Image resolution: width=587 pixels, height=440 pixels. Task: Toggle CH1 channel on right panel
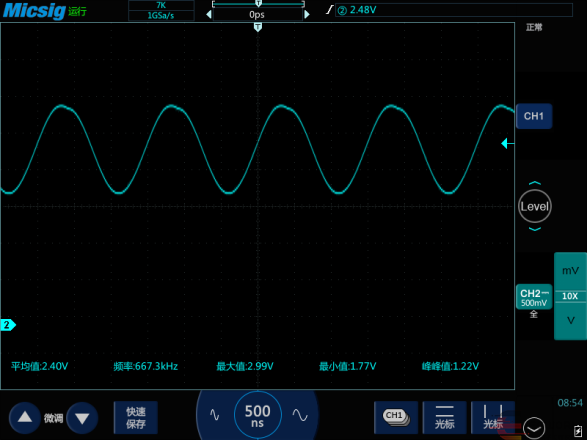click(534, 116)
